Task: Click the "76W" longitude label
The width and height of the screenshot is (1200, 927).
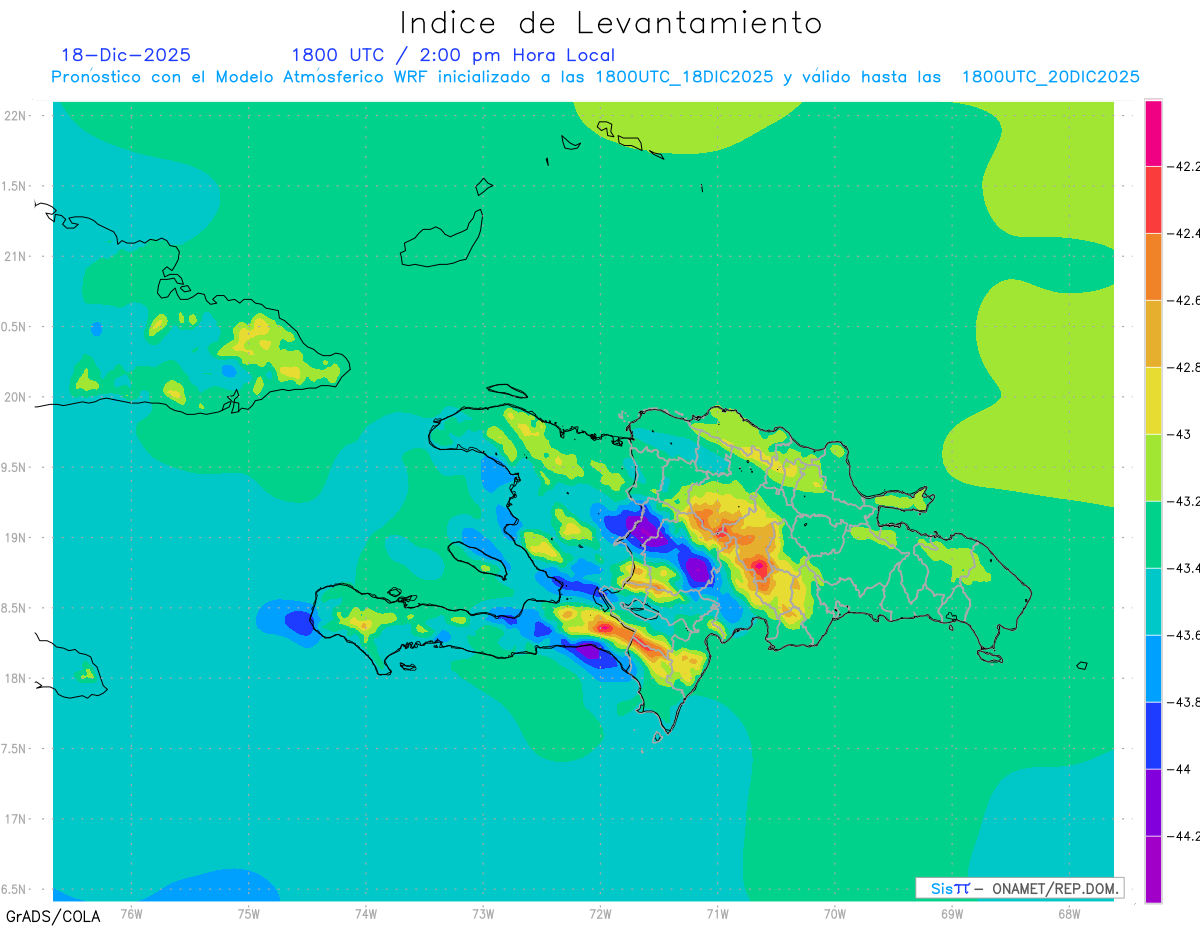Action: pos(131,913)
